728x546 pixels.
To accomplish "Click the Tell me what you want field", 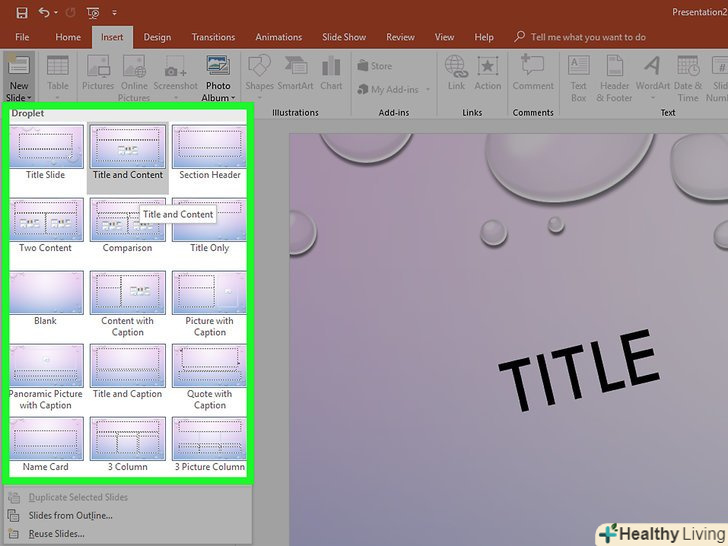I will 588,37.
